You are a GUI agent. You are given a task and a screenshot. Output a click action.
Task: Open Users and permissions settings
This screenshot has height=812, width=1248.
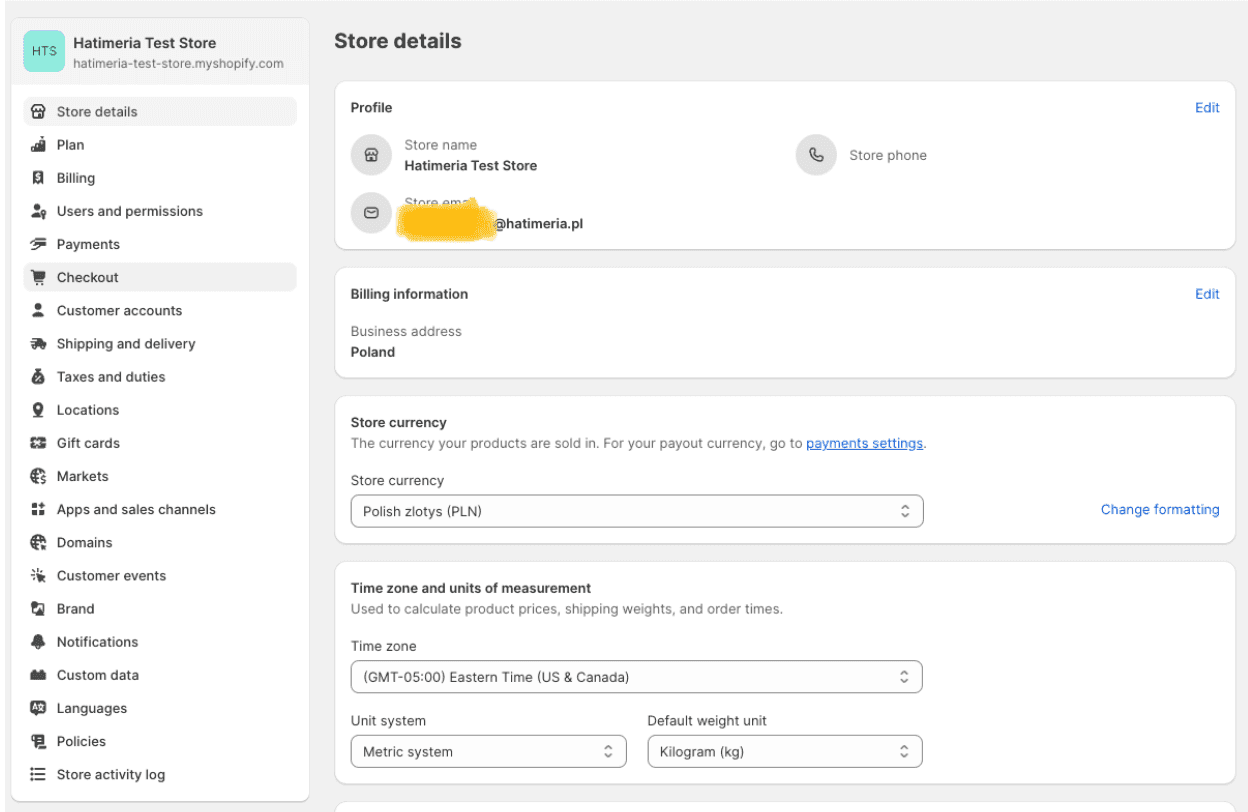(x=127, y=211)
